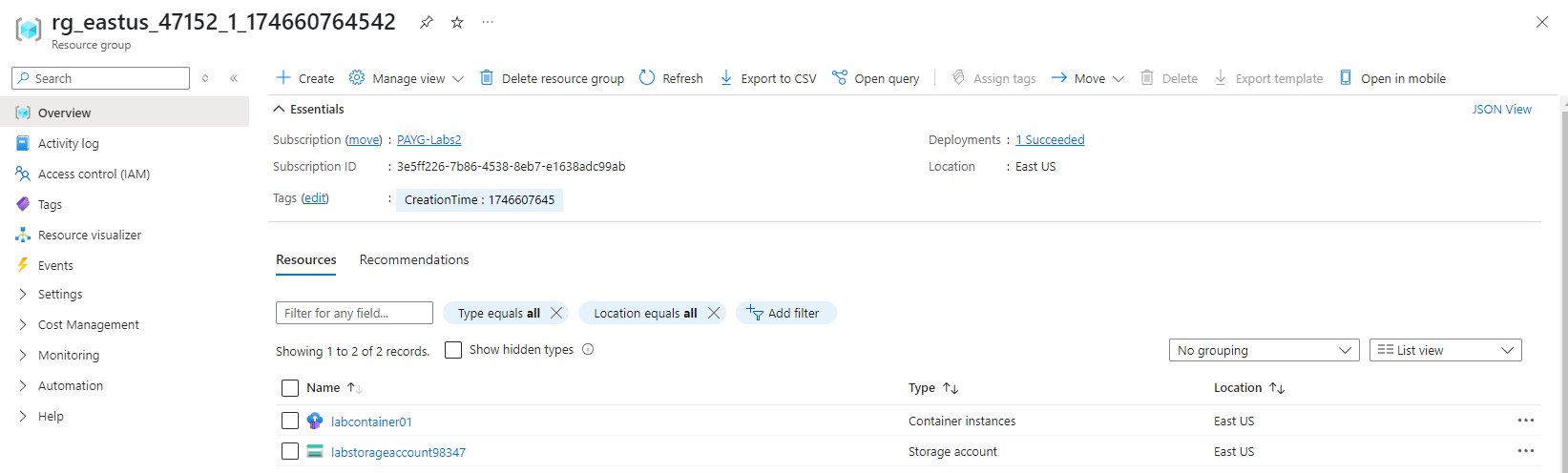Switch to the Resources tab
The height and width of the screenshot is (473, 1568).
(x=305, y=259)
